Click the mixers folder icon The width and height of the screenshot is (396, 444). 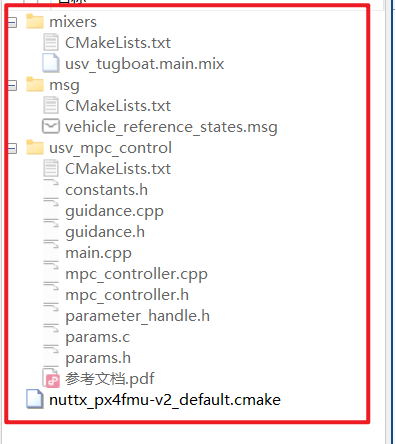tap(35, 21)
